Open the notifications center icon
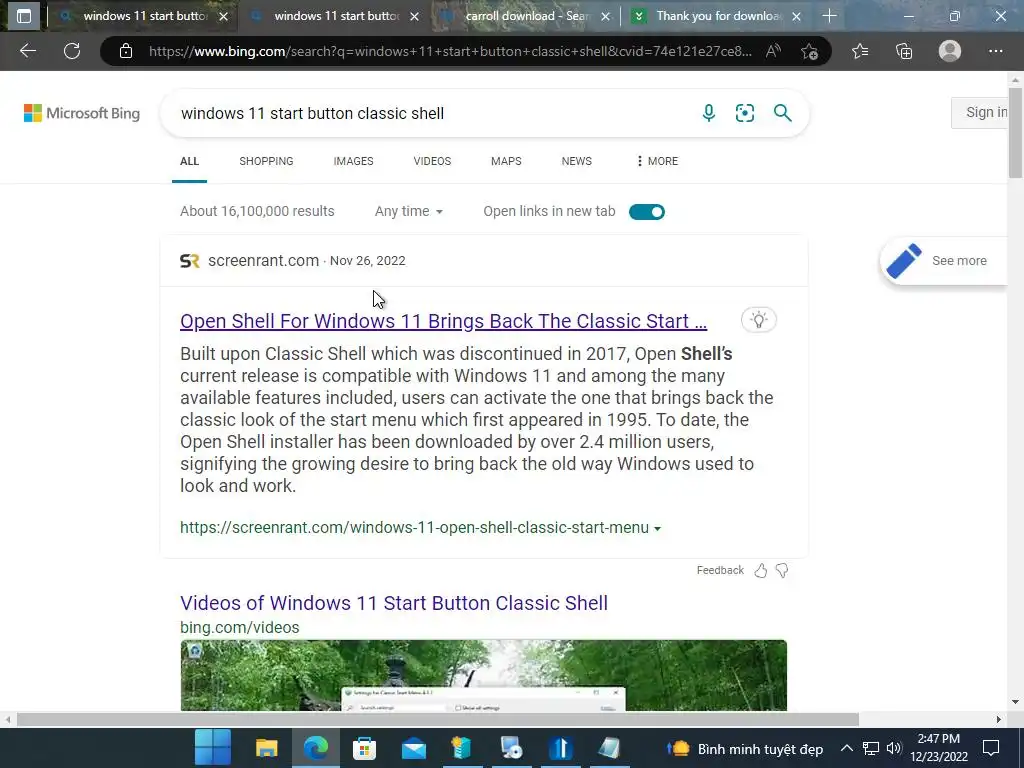Image resolution: width=1024 pixels, height=768 pixels. click(991, 748)
